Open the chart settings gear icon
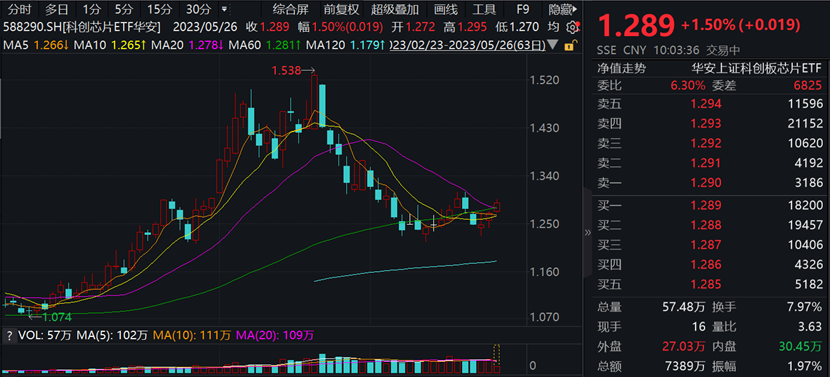The height and width of the screenshot is (377, 830). (571, 27)
